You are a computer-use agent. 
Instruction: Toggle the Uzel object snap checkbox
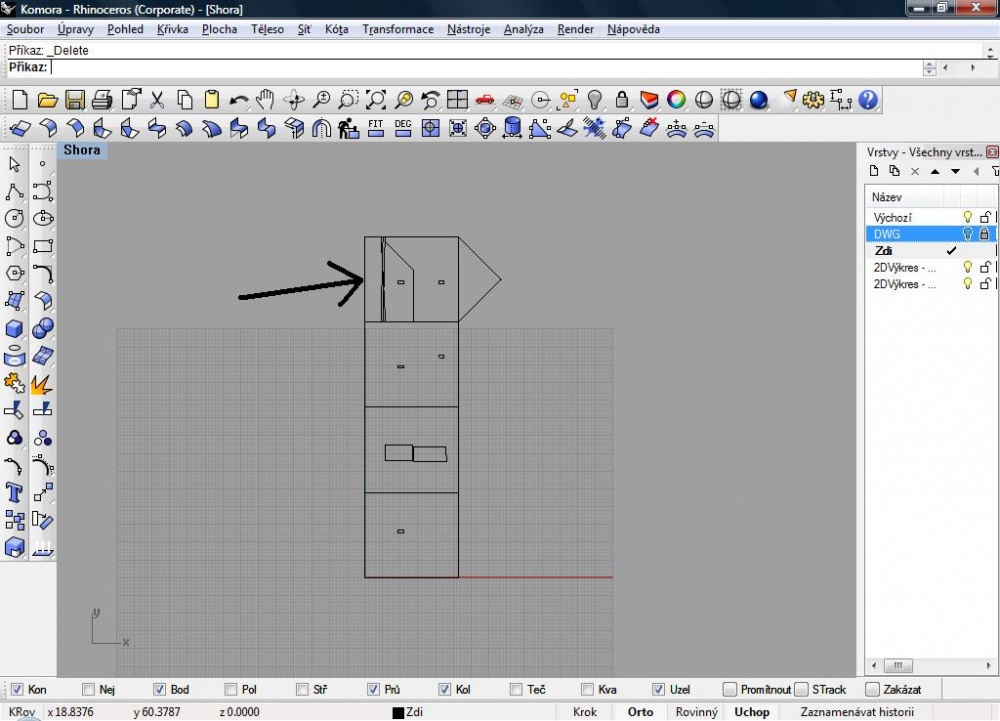tap(659, 689)
